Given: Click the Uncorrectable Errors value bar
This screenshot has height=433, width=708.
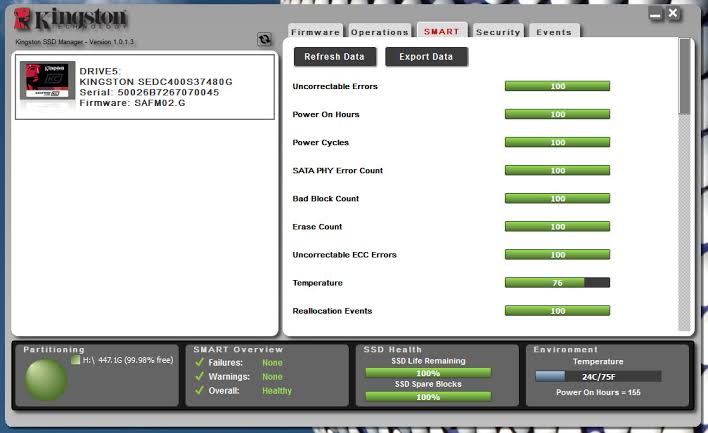Looking at the screenshot, I should click(557, 86).
